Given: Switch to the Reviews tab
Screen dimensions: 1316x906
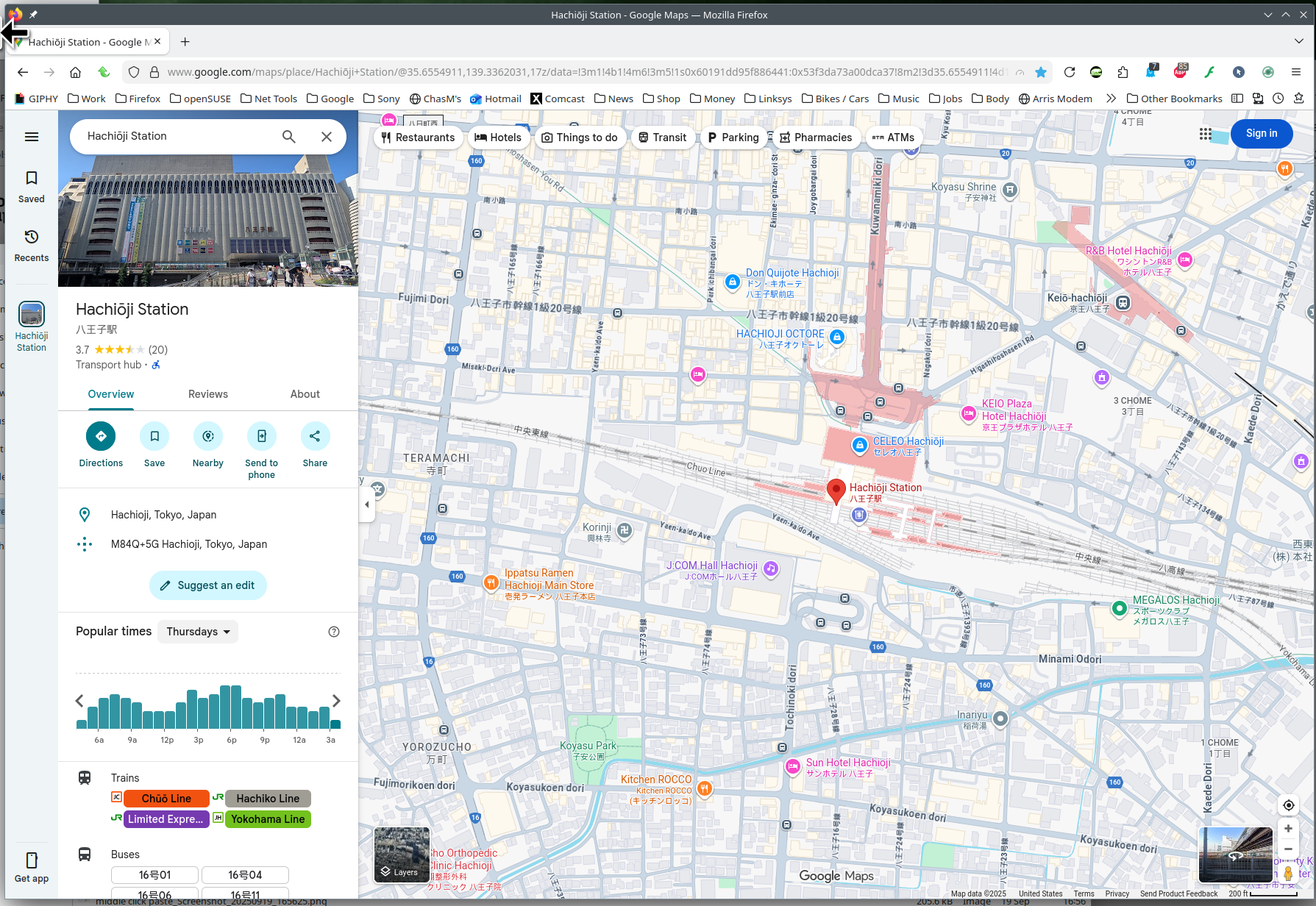Looking at the screenshot, I should (x=208, y=394).
